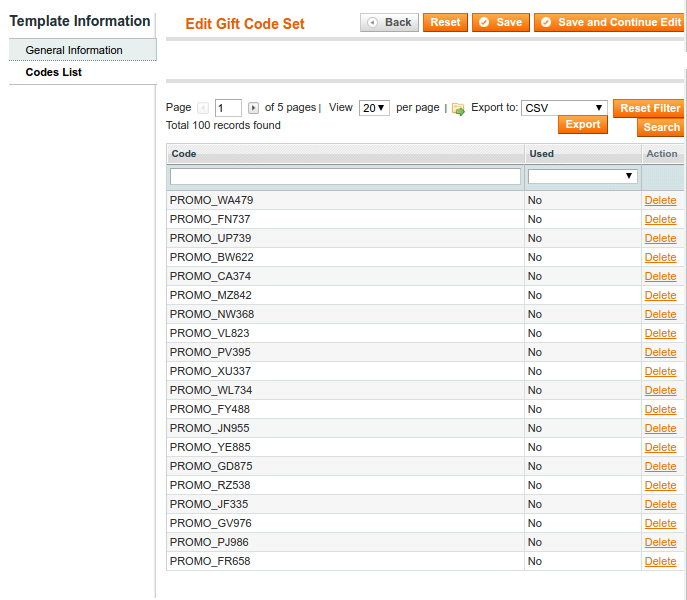Click Save and Continue Edit
Image resolution: width=687 pixels, height=600 pixels.
coord(609,22)
